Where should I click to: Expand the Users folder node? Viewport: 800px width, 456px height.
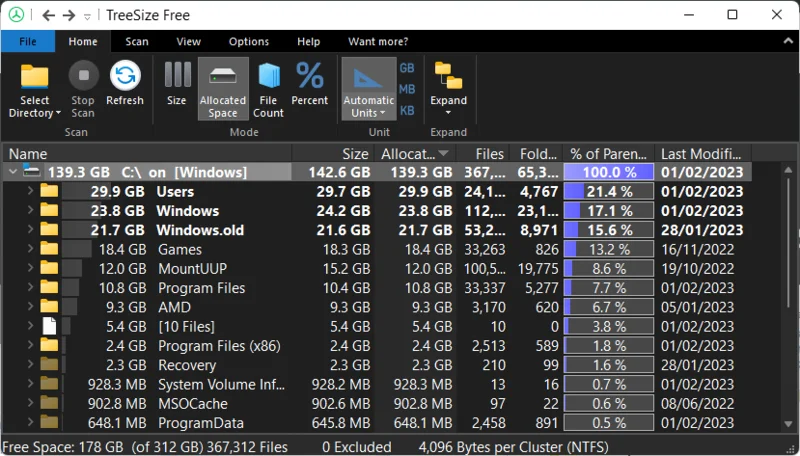pos(30,192)
